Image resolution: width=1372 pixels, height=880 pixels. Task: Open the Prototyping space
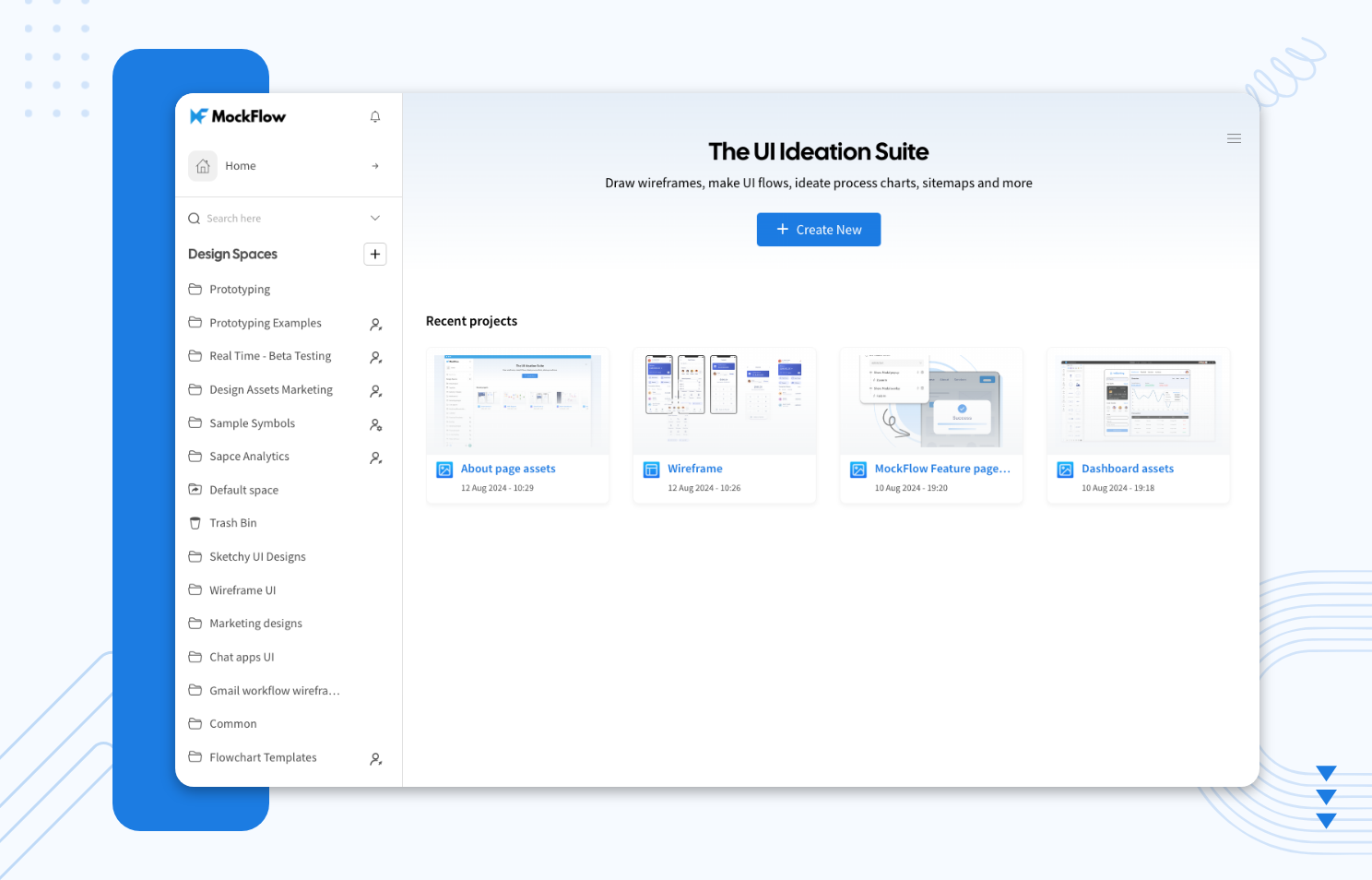(x=240, y=290)
